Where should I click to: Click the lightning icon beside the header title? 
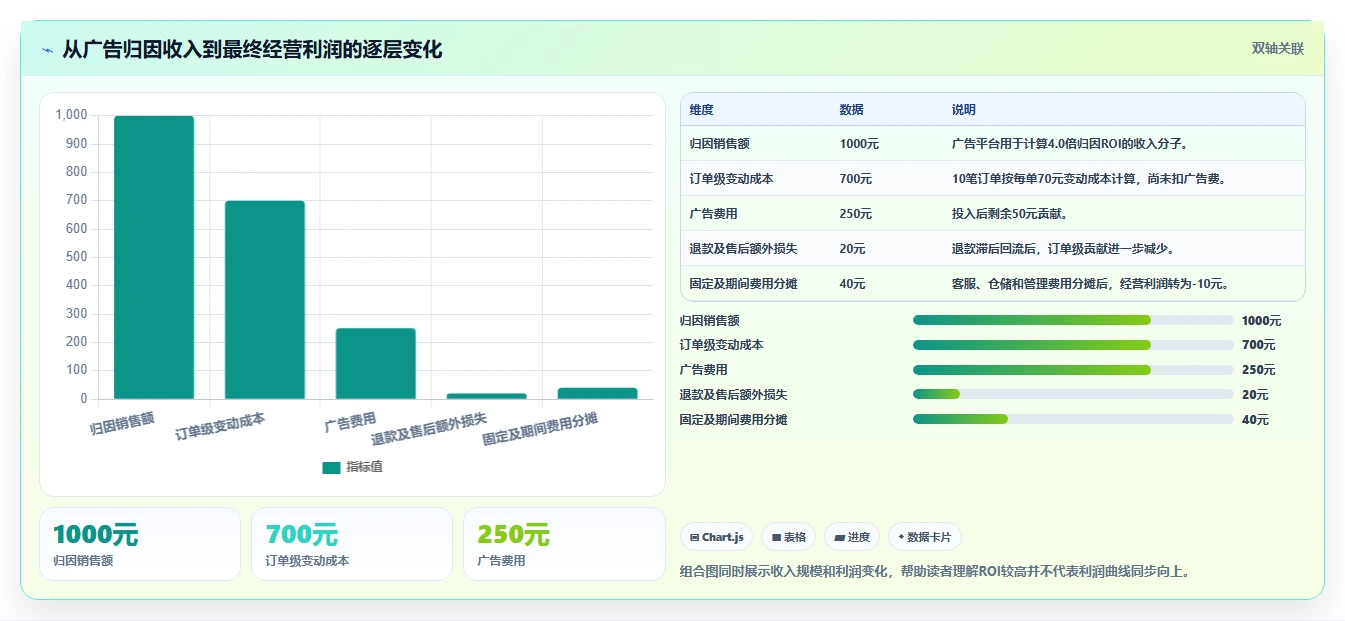48,50
